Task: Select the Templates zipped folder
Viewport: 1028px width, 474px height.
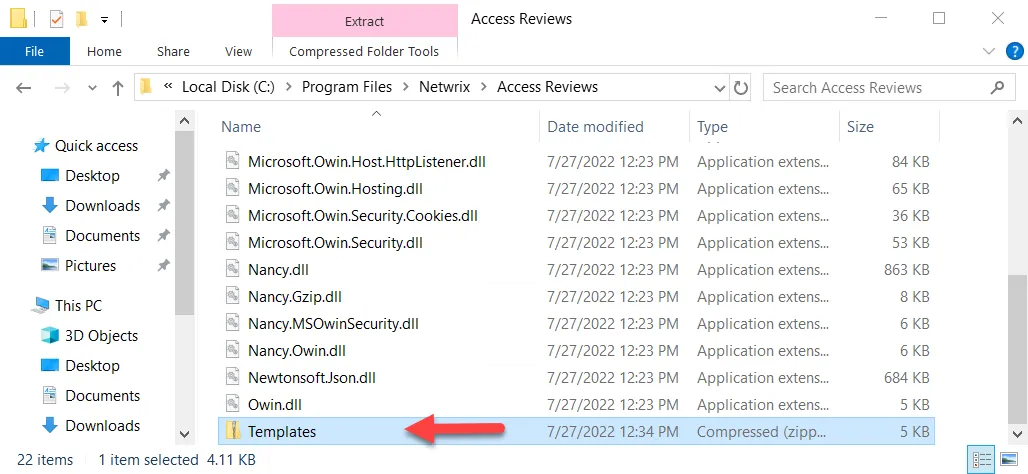Action: point(576,431)
